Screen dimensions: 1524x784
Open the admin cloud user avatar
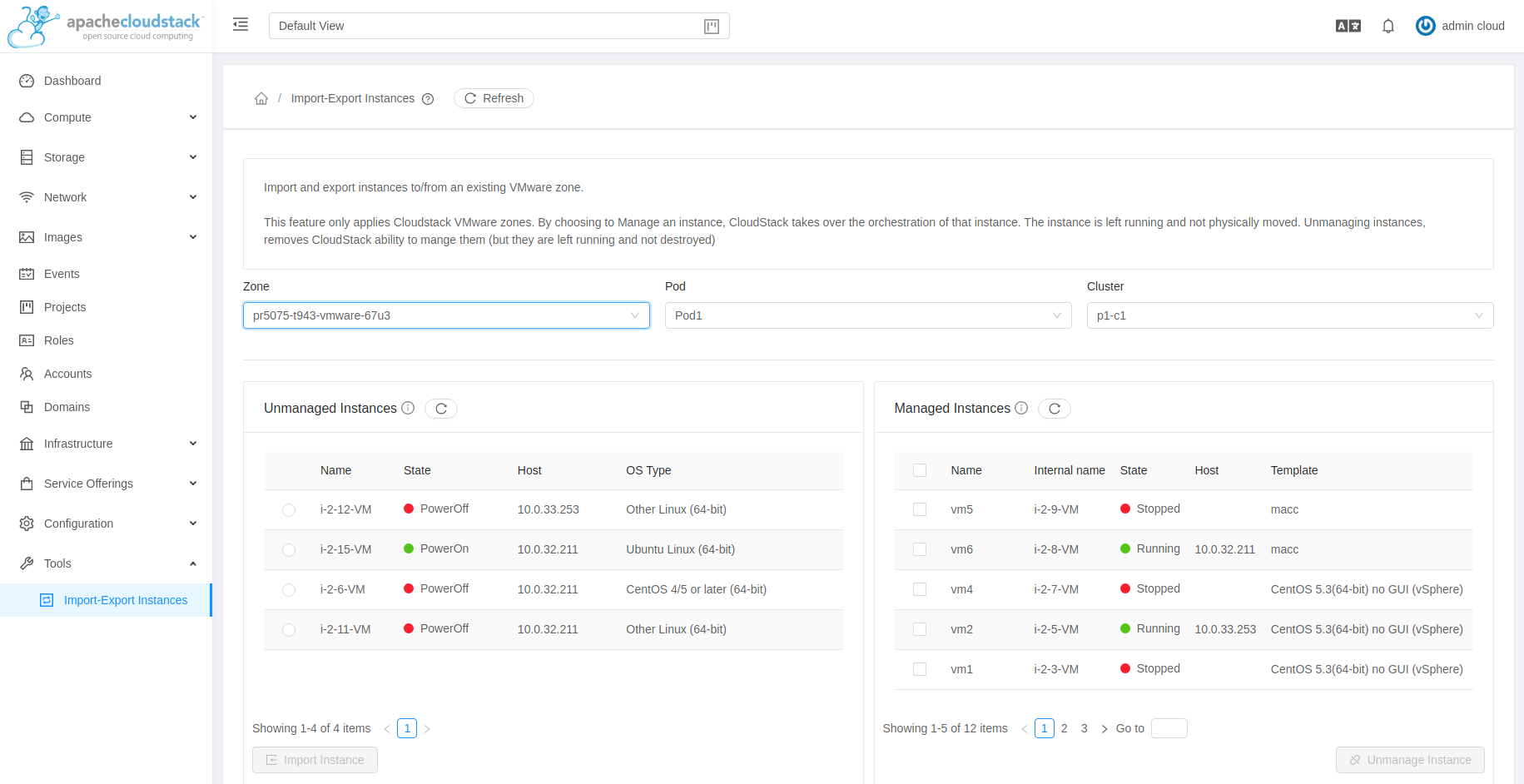[x=1425, y=26]
